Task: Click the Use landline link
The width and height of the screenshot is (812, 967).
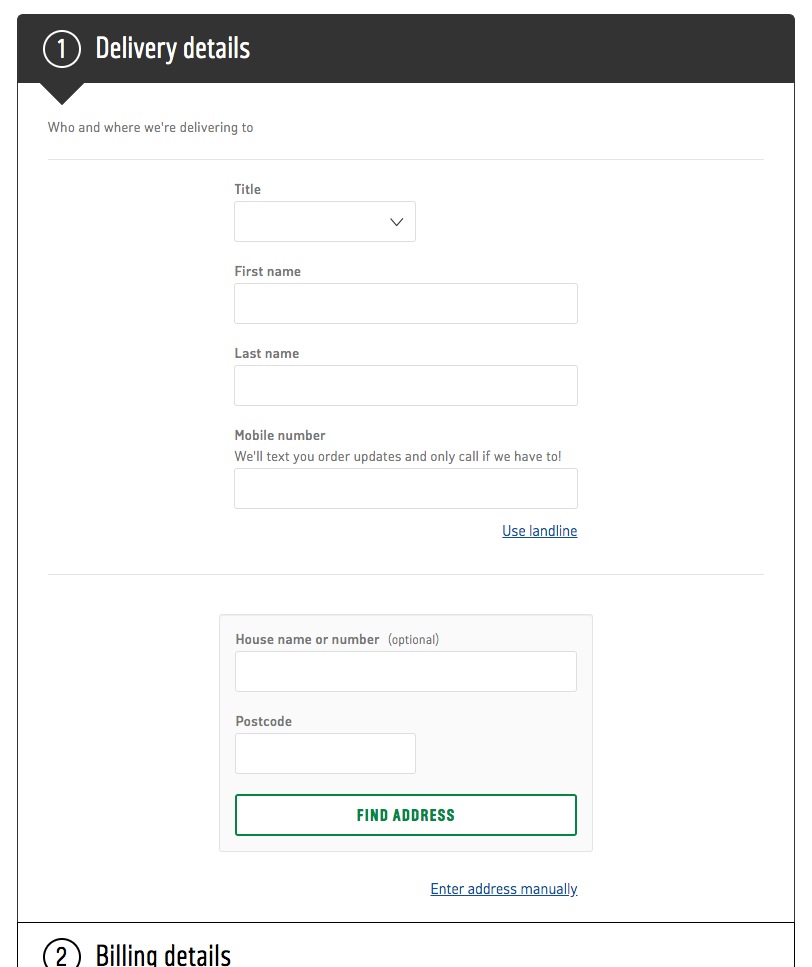Action: pyautogui.click(x=539, y=531)
